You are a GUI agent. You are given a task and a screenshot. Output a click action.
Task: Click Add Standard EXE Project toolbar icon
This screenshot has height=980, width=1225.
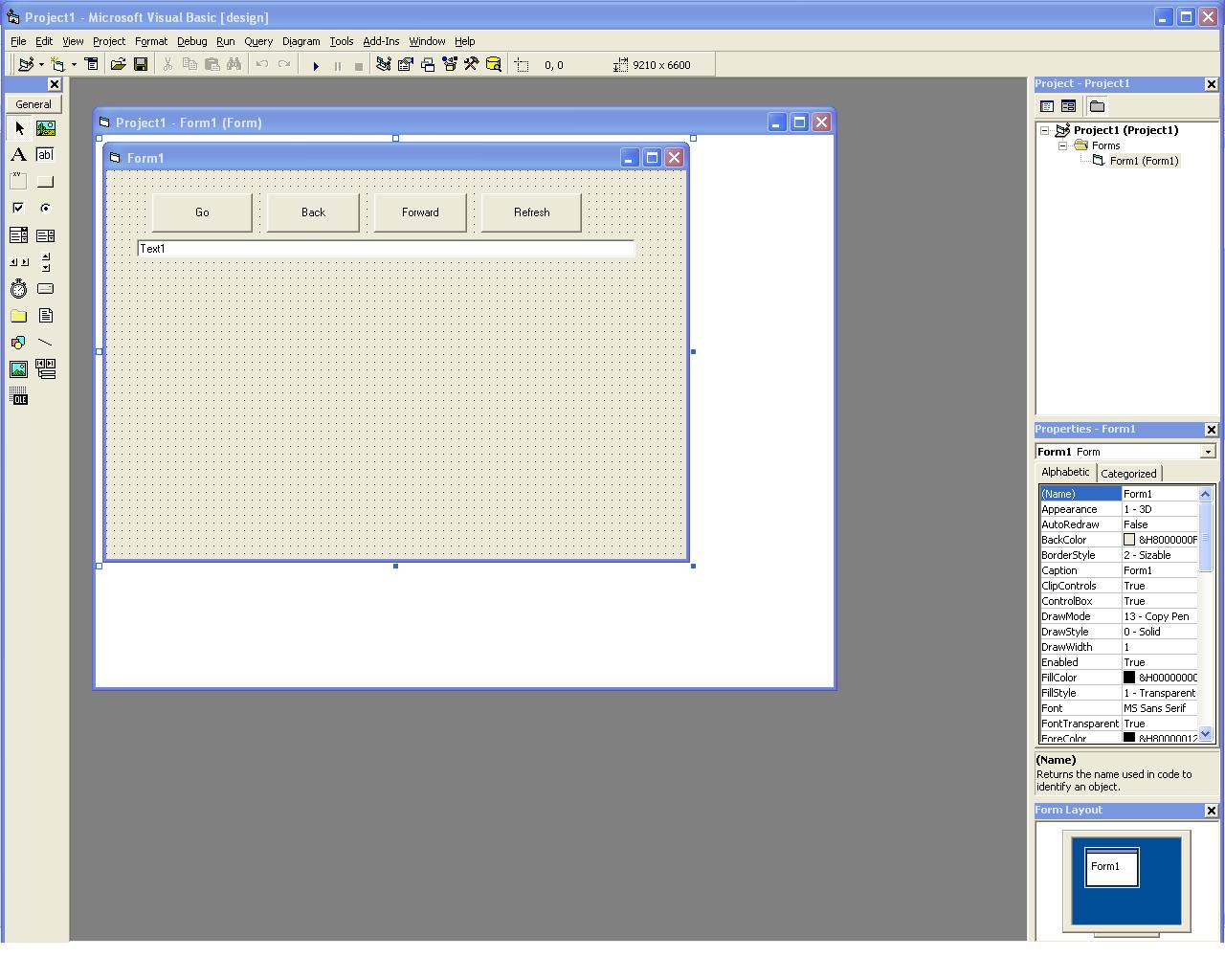(x=26, y=65)
